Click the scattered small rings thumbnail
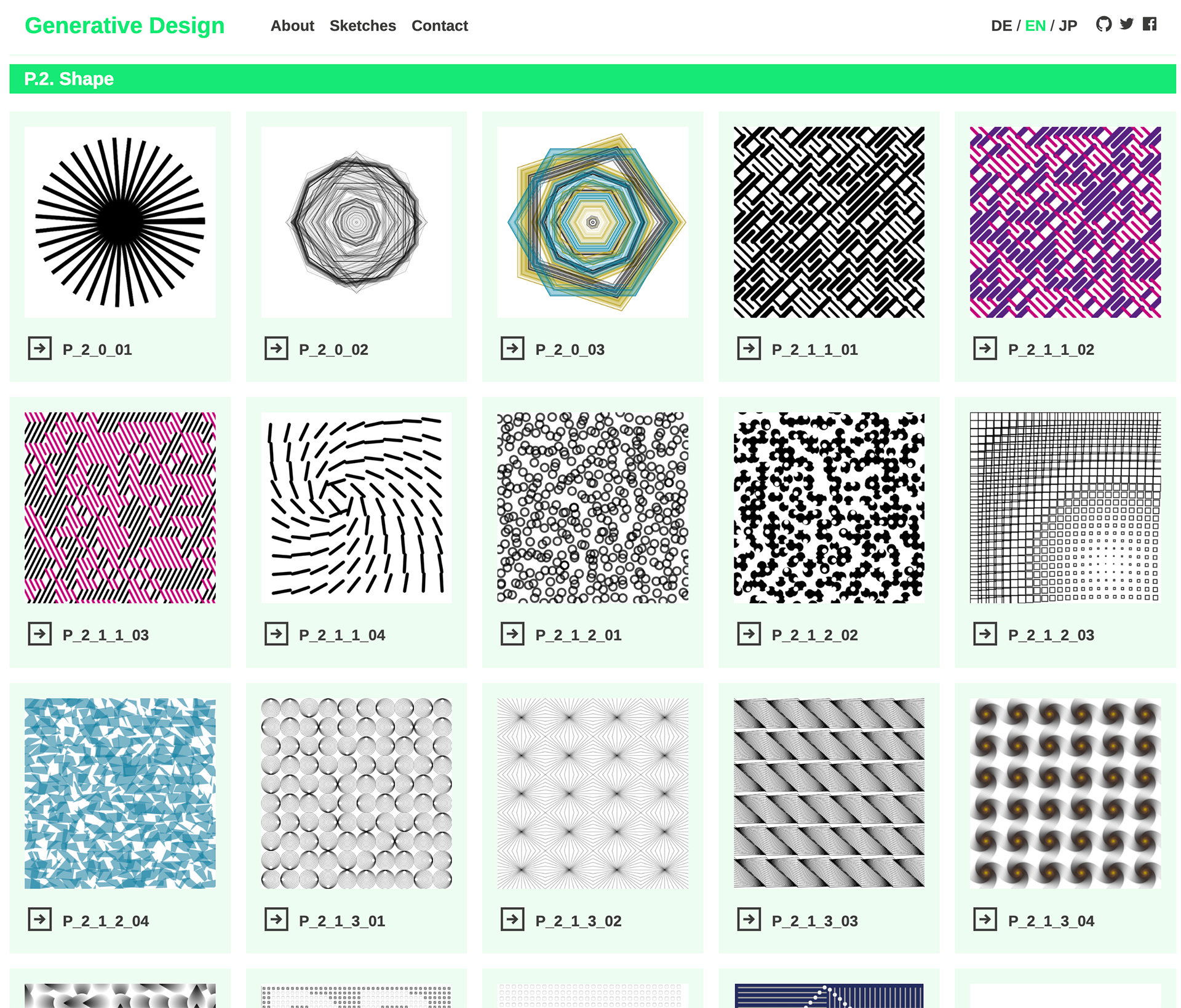The width and height of the screenshot is (1181, 1008). point(592,507)
